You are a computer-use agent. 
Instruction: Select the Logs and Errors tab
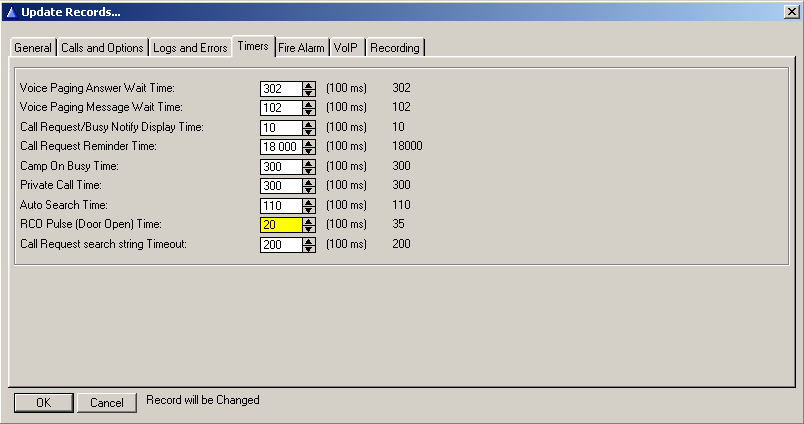click(190, 48)
